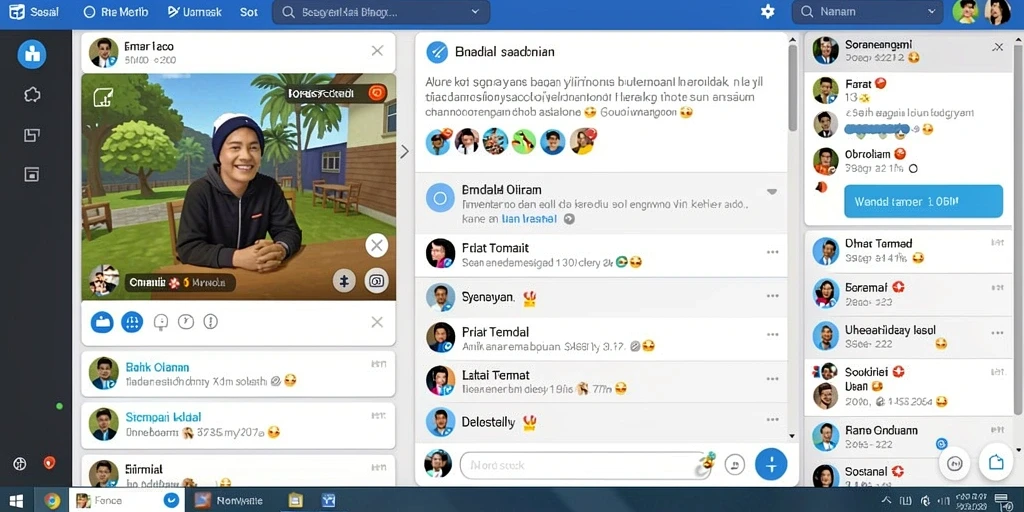Open the Uamask menu in top bar

pos(195,12)
